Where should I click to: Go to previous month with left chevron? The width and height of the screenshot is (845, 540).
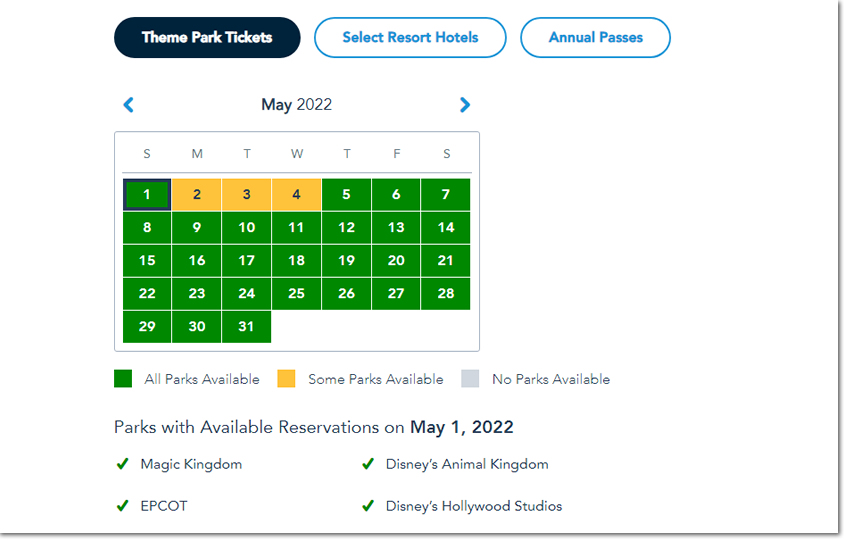pos(128,105)
